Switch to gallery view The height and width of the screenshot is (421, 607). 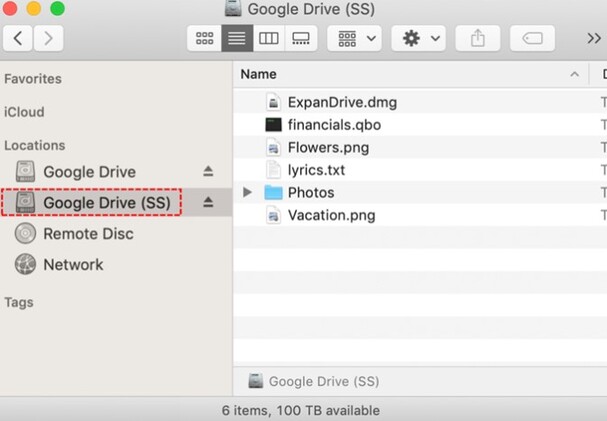click(299, 39)
